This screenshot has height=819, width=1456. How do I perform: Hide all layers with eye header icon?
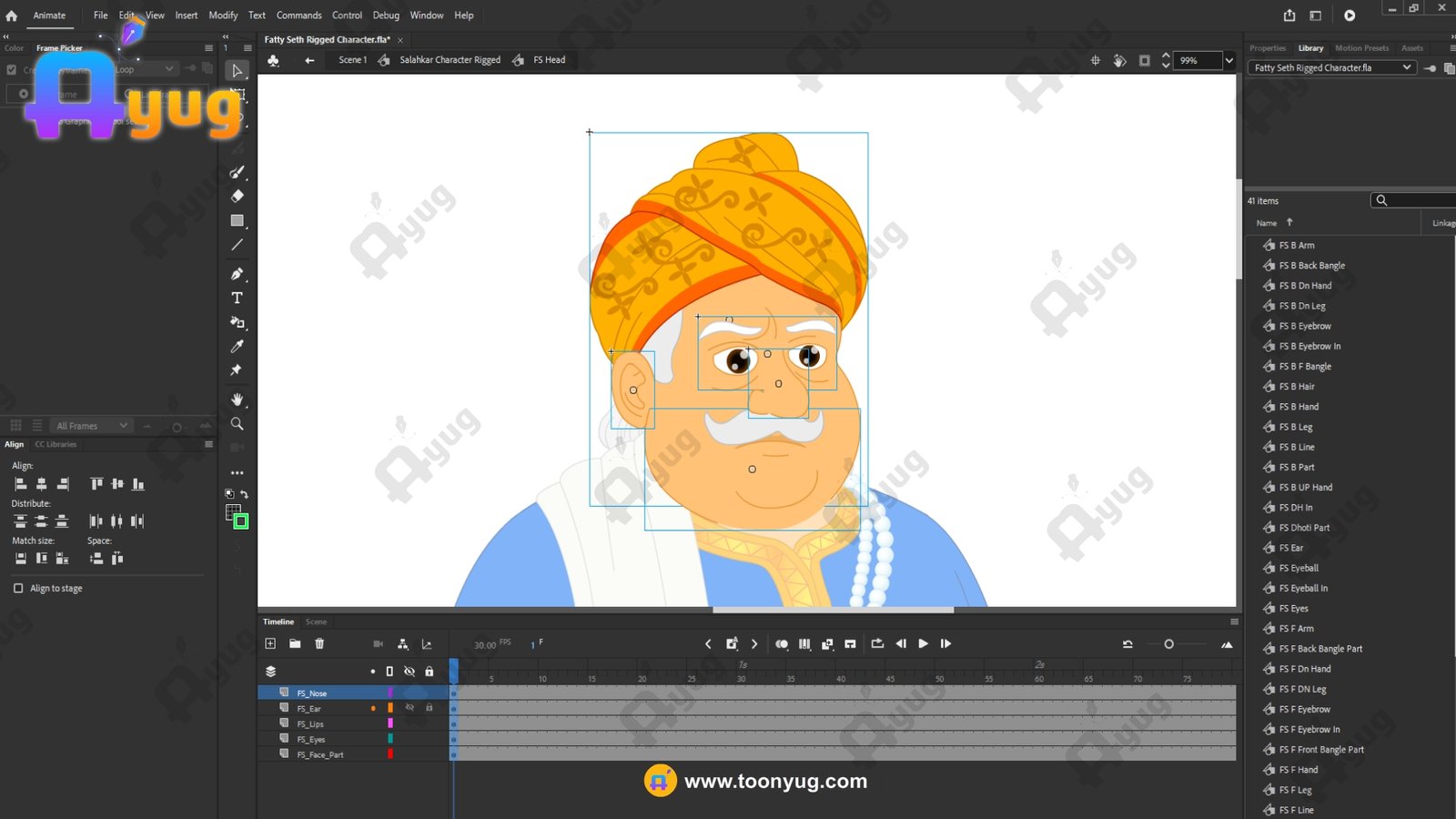coord(409,672)
